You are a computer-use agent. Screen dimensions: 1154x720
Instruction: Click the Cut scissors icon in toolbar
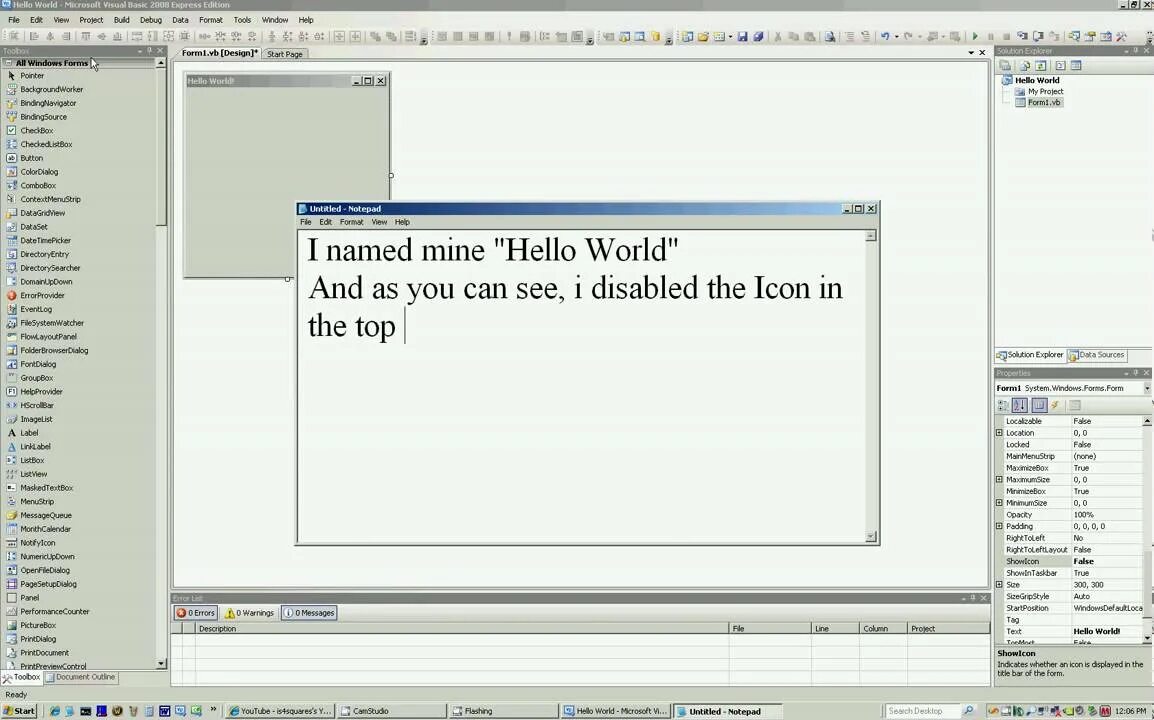click(778, 36)
